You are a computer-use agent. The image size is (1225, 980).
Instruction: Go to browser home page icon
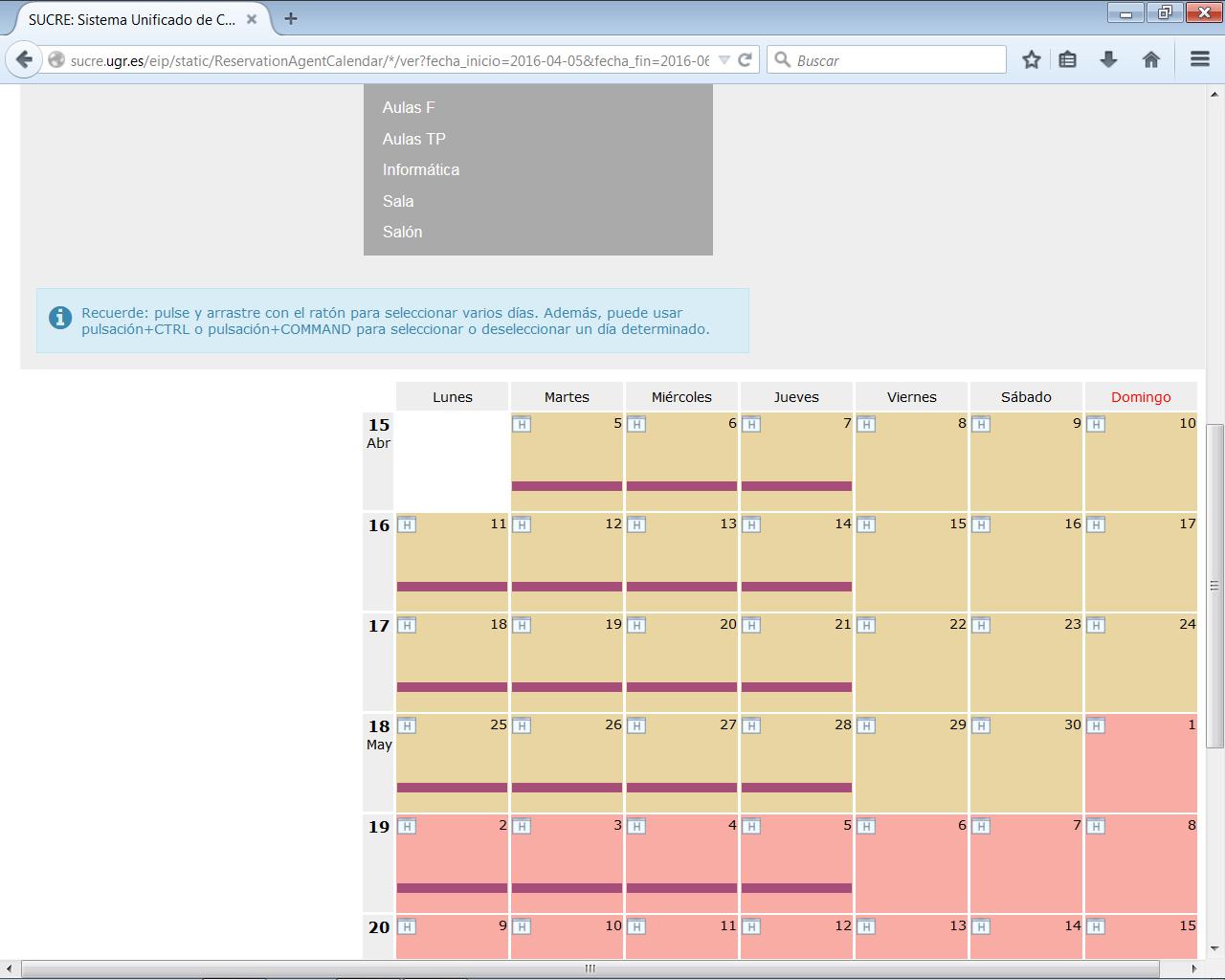(1151, 59)
